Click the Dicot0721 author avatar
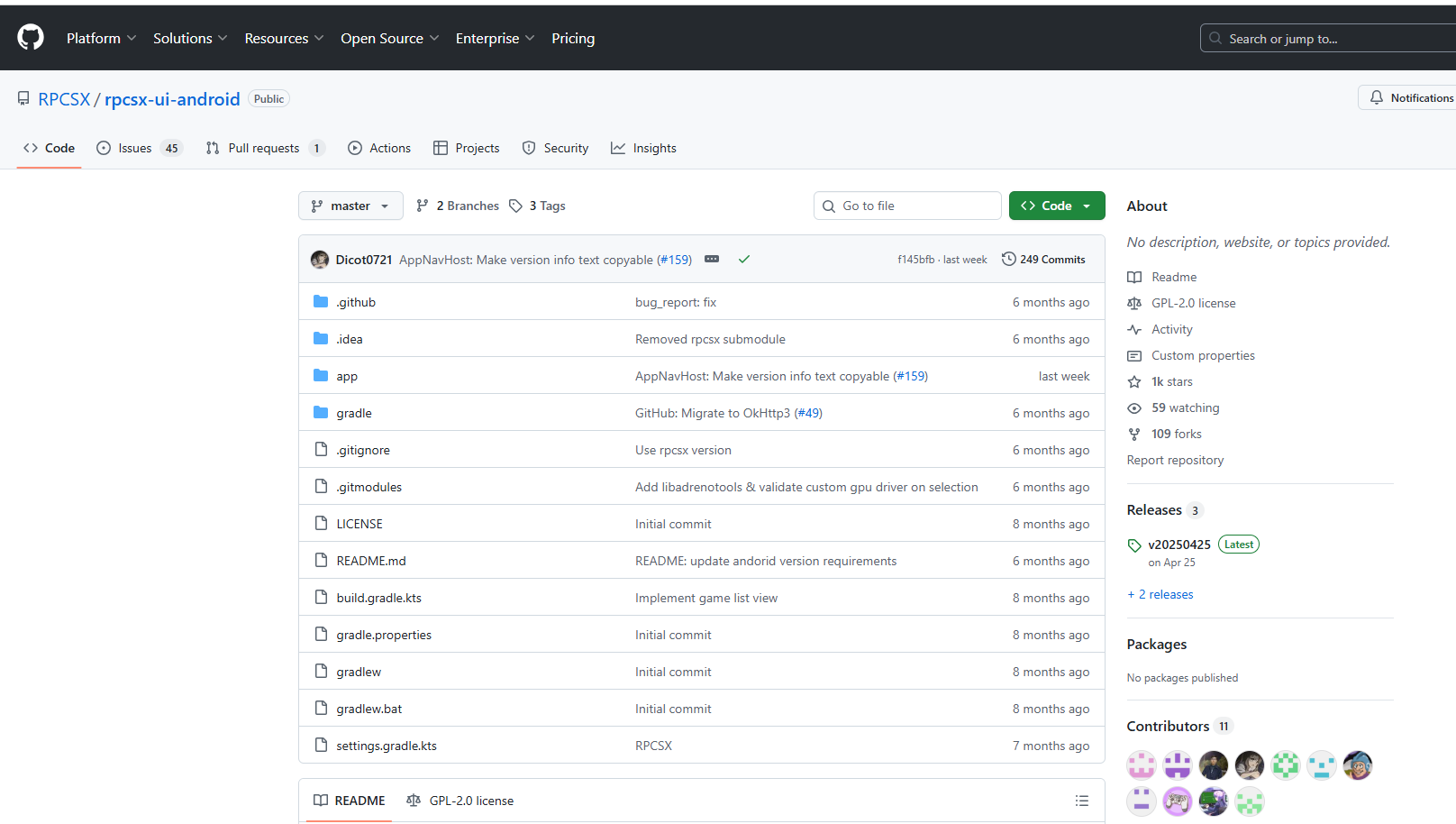The height and width of the screenshot is (824, 1456). (320, 260)
